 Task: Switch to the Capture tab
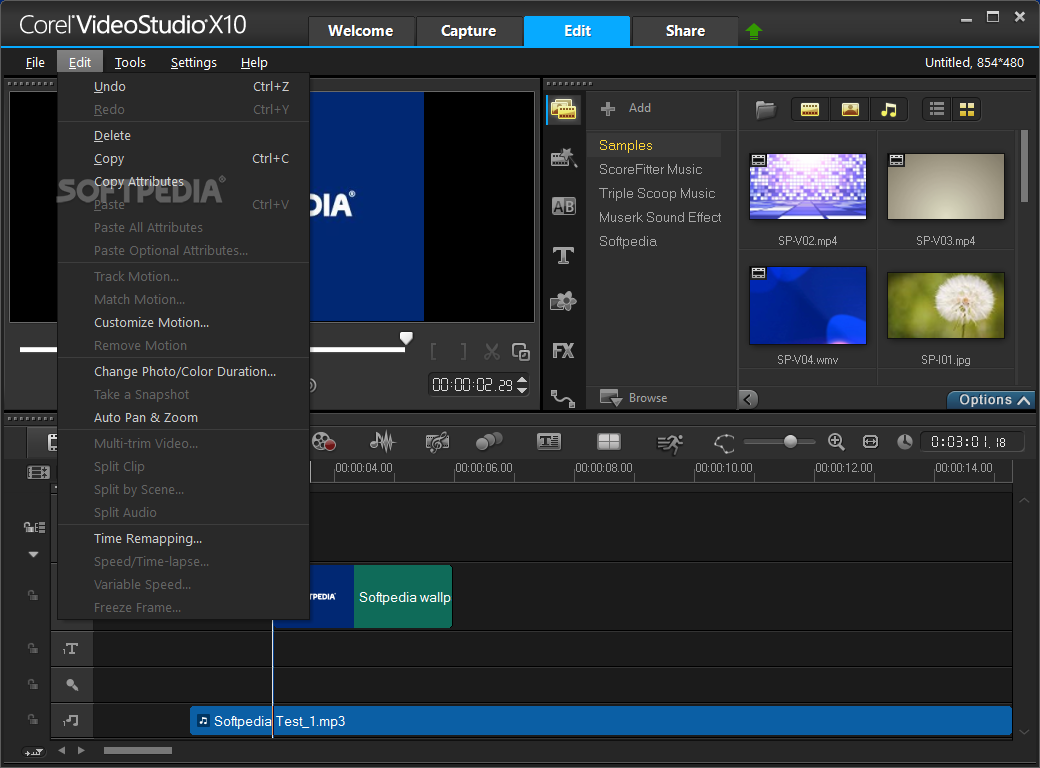(468, 31)
